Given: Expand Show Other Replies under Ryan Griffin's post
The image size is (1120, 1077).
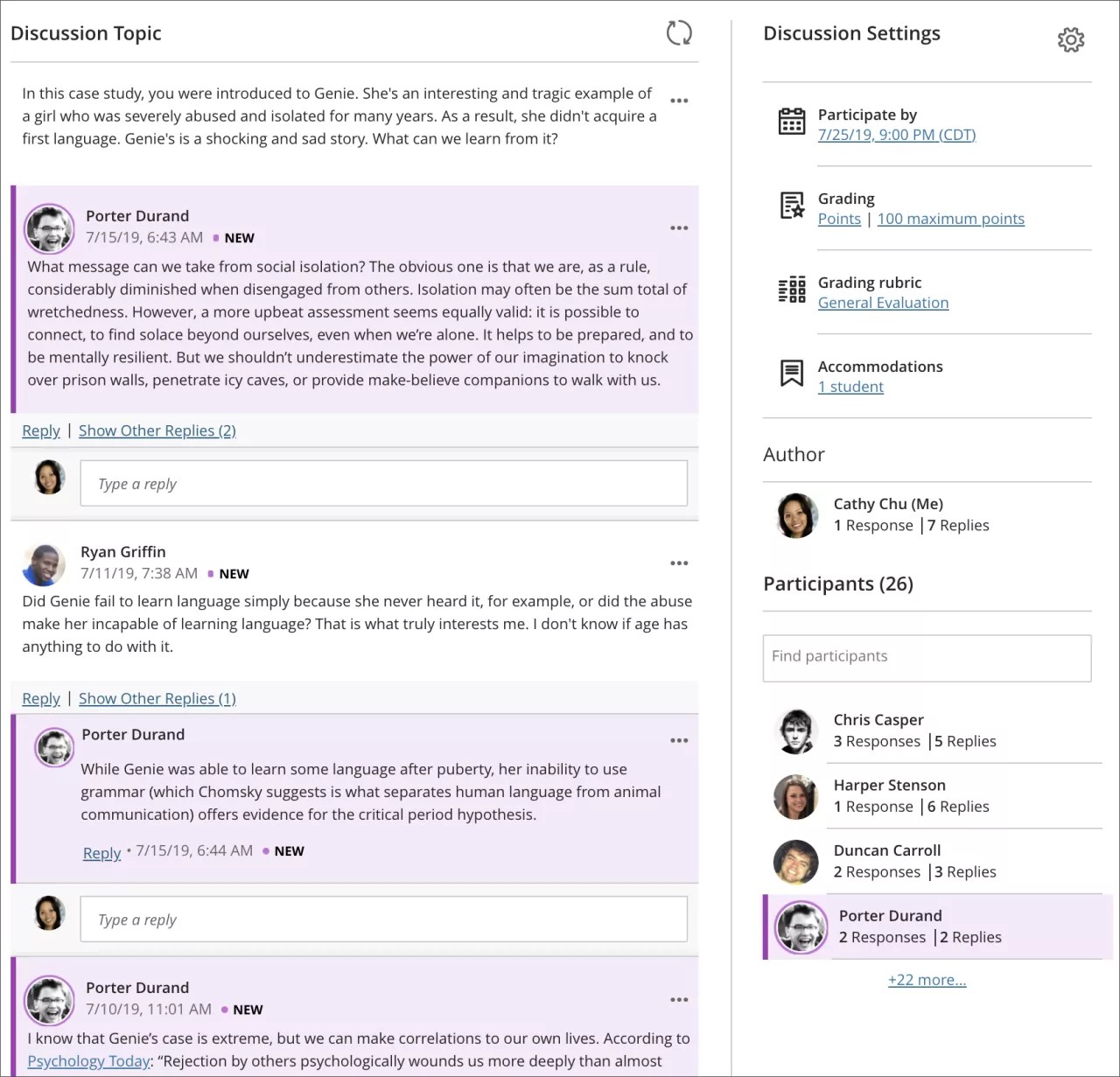Looking at the screenshot, I should [x=157, y=698].
